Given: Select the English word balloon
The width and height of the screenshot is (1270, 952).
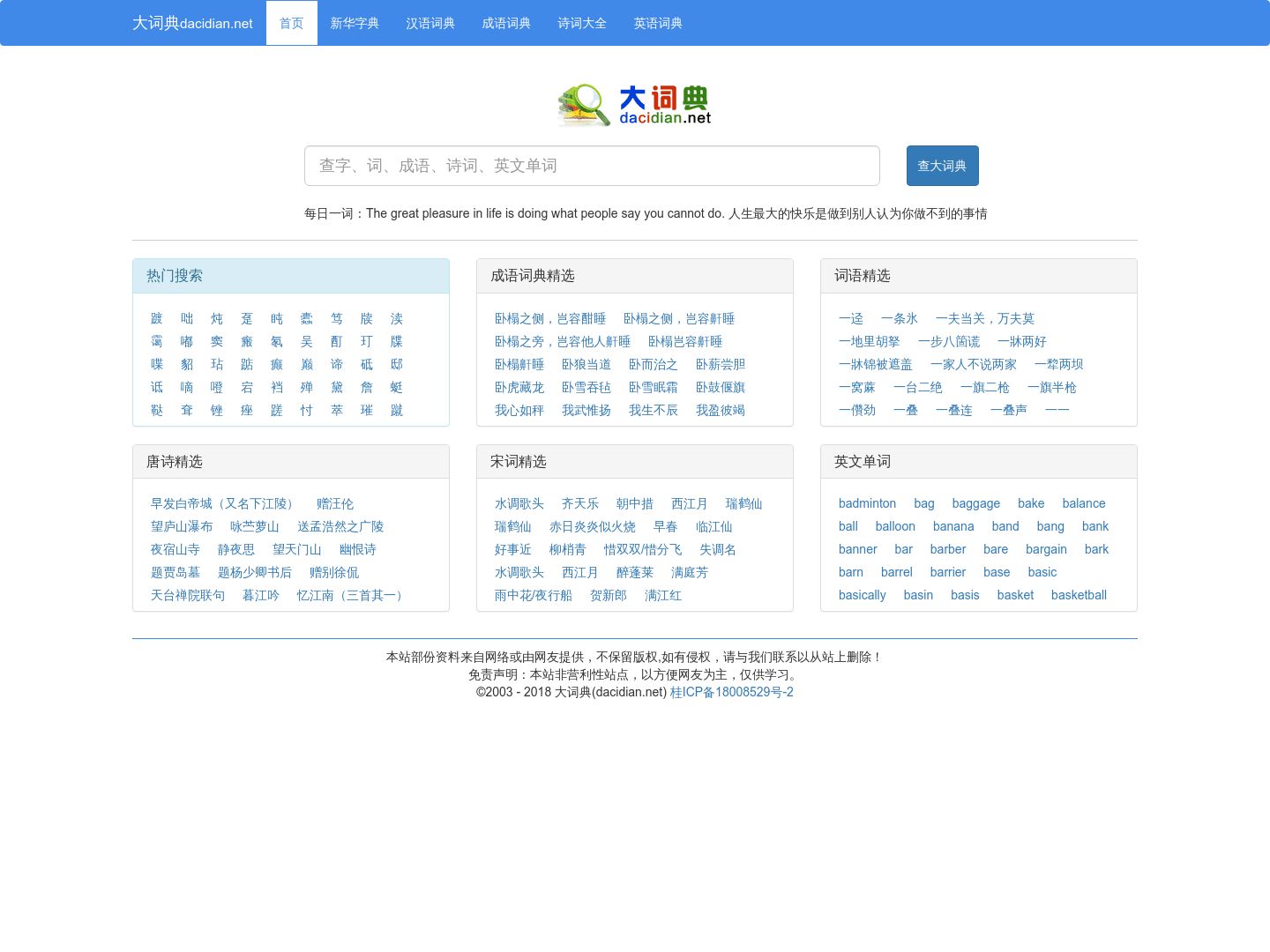Looking at the screenshot, I should coord(895,526).
